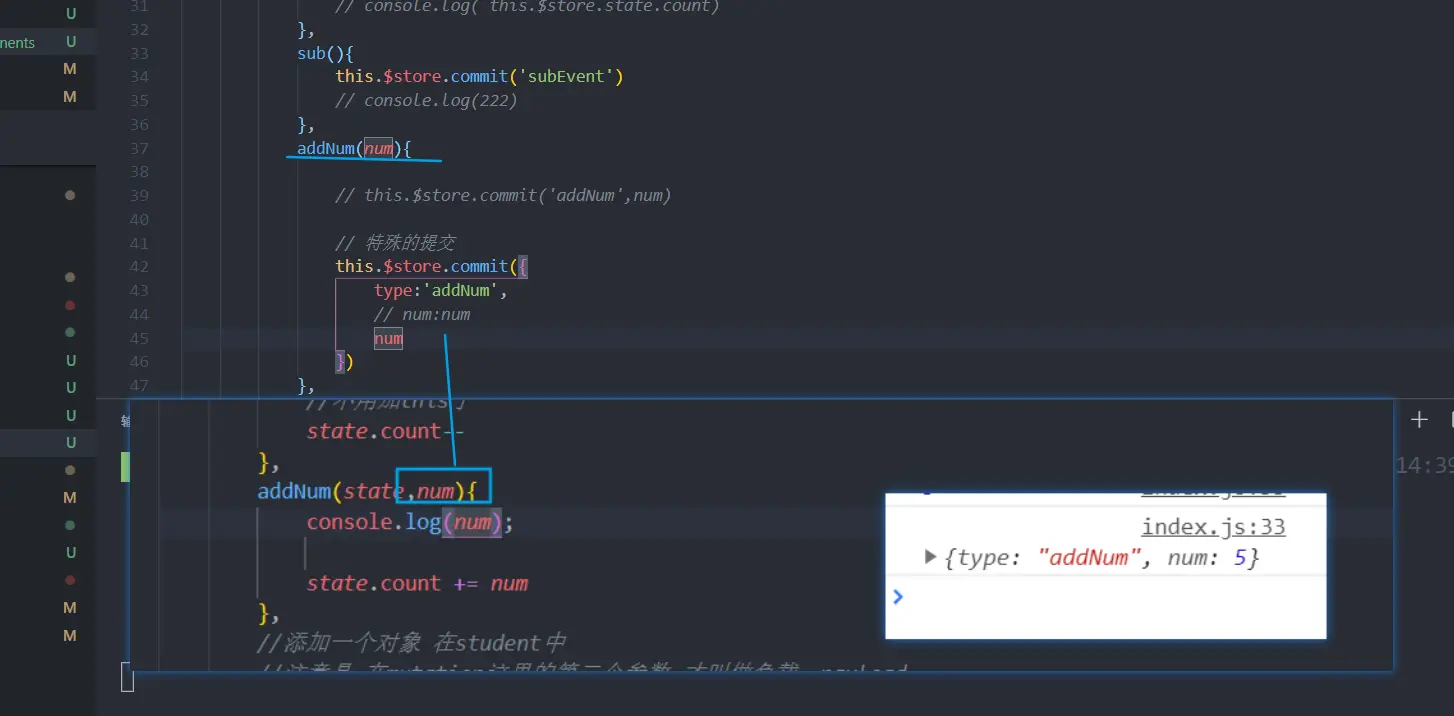Image resolution: width=1454 pixels, height=716 pixels.
Task: Click the plus icon in the panel toolbar
Action: coord(1419,420)
